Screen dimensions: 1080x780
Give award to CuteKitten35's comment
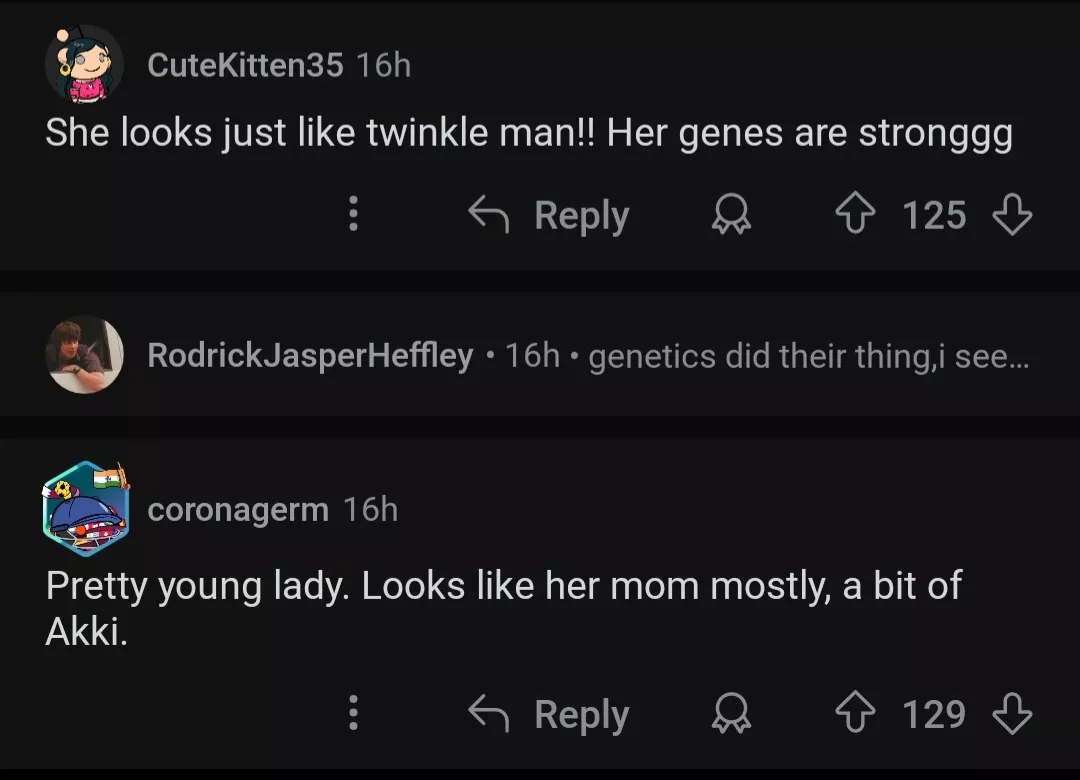tap(730, 216)
